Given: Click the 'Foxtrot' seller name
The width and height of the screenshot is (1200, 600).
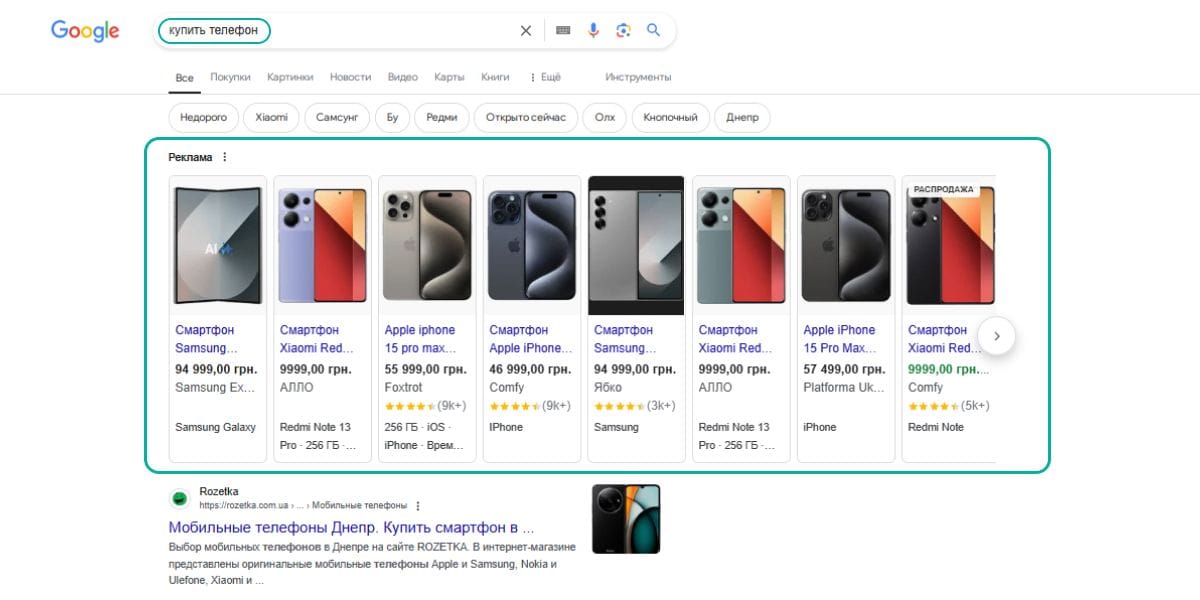Looking at the screenshot, I should point(404,387).
